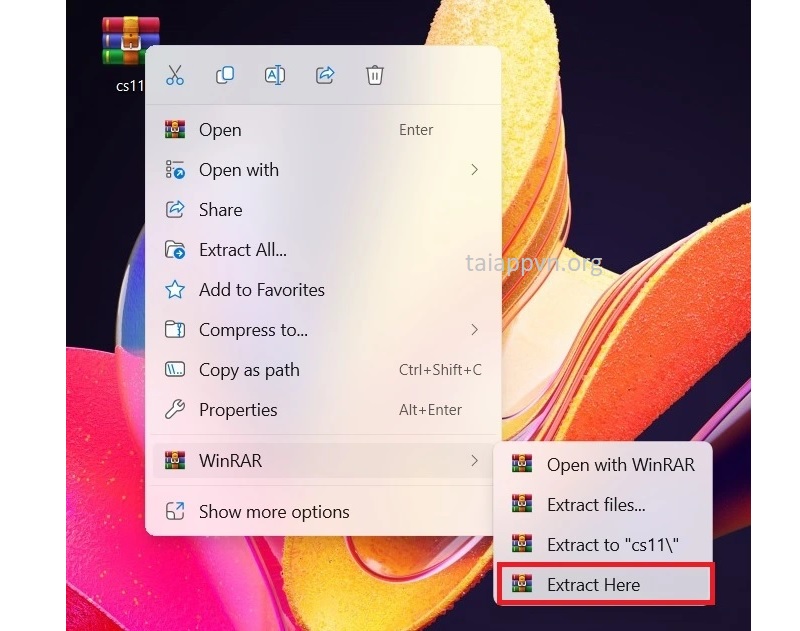This screenshot has width=800, height=631.
Task: Open Show more options
Action: (x=274, y=512)
